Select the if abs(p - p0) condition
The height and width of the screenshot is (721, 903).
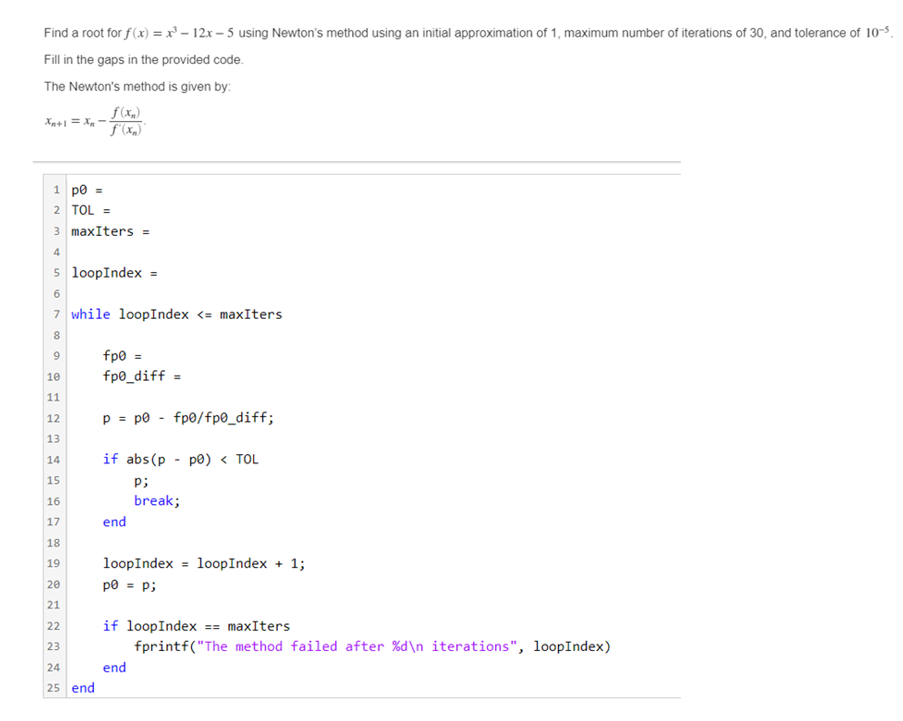point(180,459)
